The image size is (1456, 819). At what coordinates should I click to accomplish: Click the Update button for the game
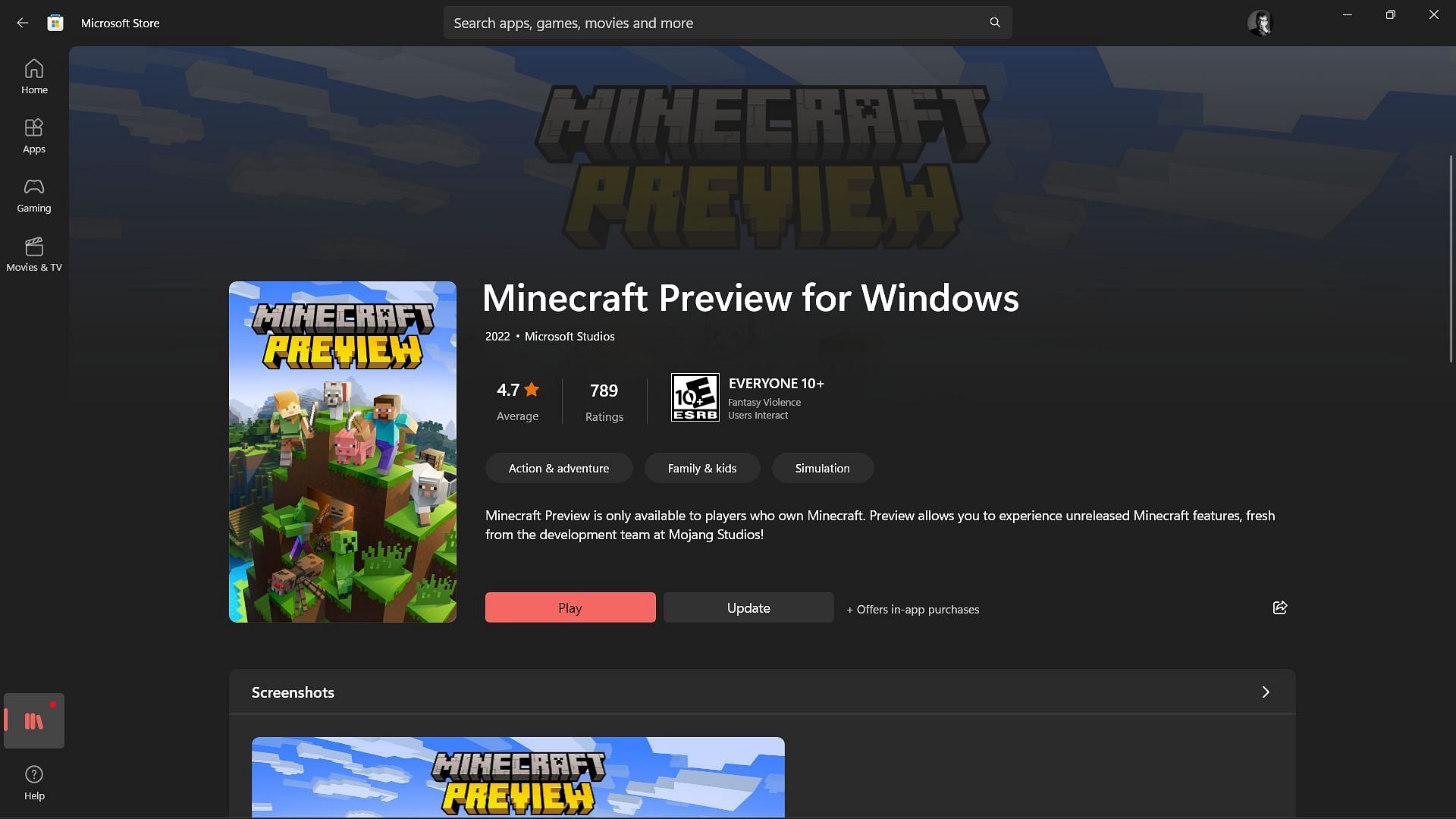point(748,607)
